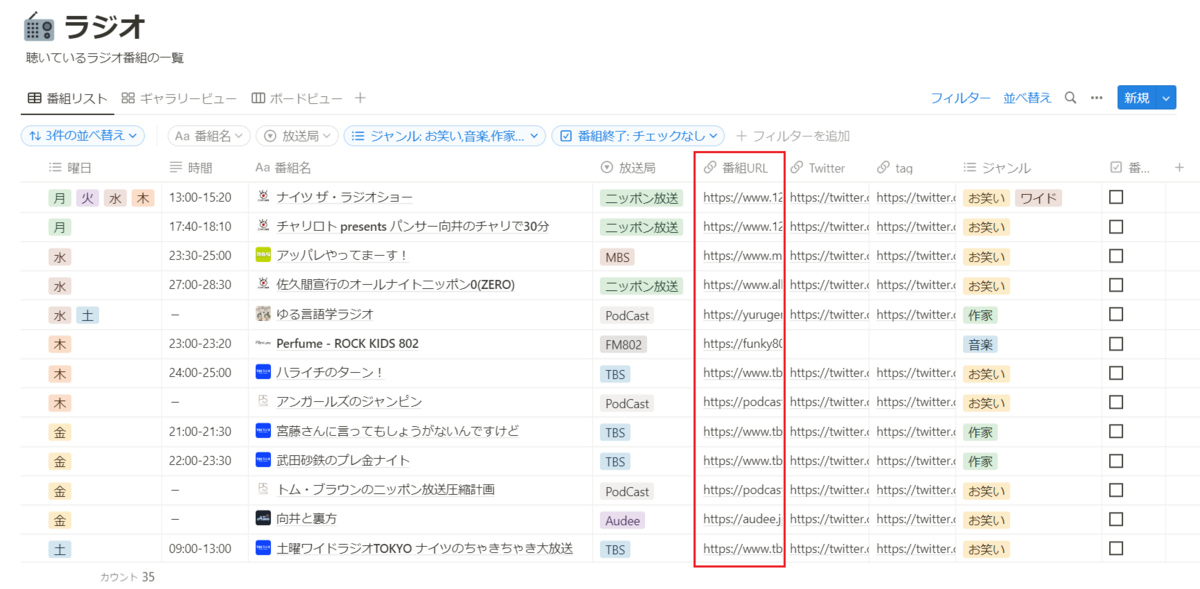Click the 音楽 genre tag
This screenshot has height=589, width=1200.
pyautogui.click(x=980, y=344)
